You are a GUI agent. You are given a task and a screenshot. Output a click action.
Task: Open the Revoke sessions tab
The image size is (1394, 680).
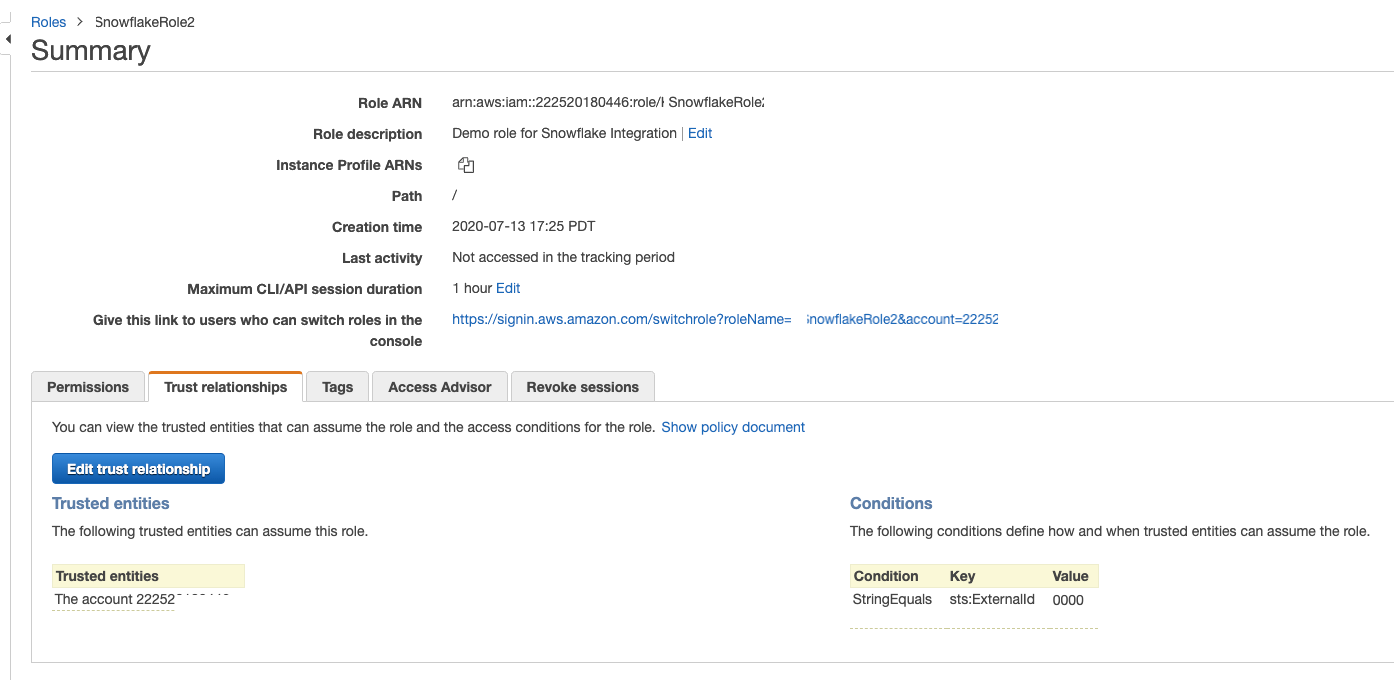582,387
